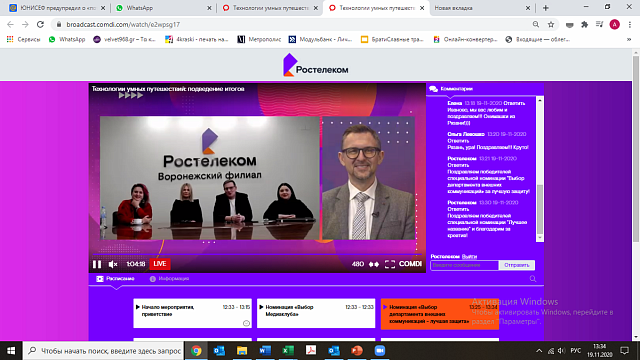Click the Комментарии chat tab header
Viewport: 640px width, 360px height.
(451, 89)
